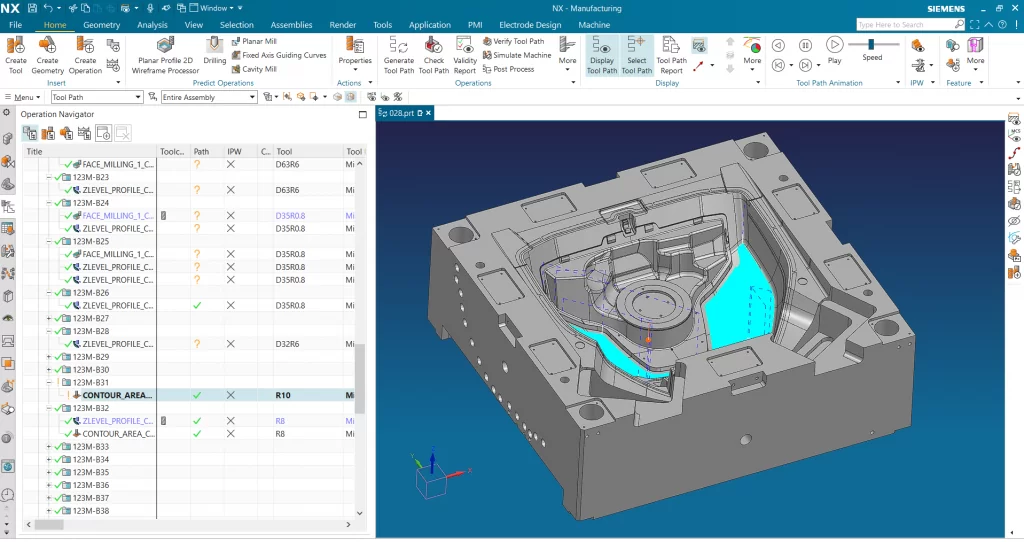Screen dimensions: 1024x542
Task: Click the Create Operation icon
Action: pos(85,56)
